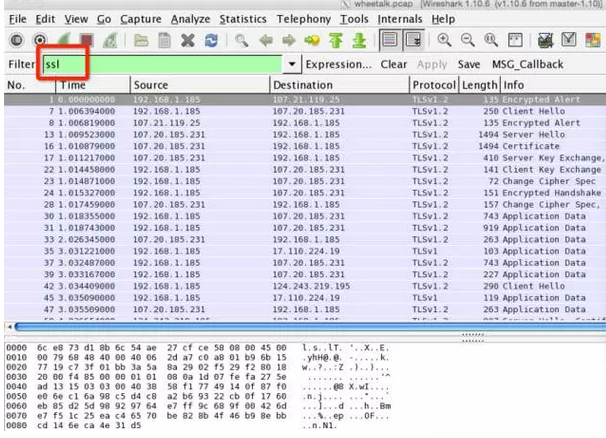Toggle auto scroll in live capture button
Image resolution: width=606 pixels, height=438 pixels.
pyautogui.click(x=410, y=41)
